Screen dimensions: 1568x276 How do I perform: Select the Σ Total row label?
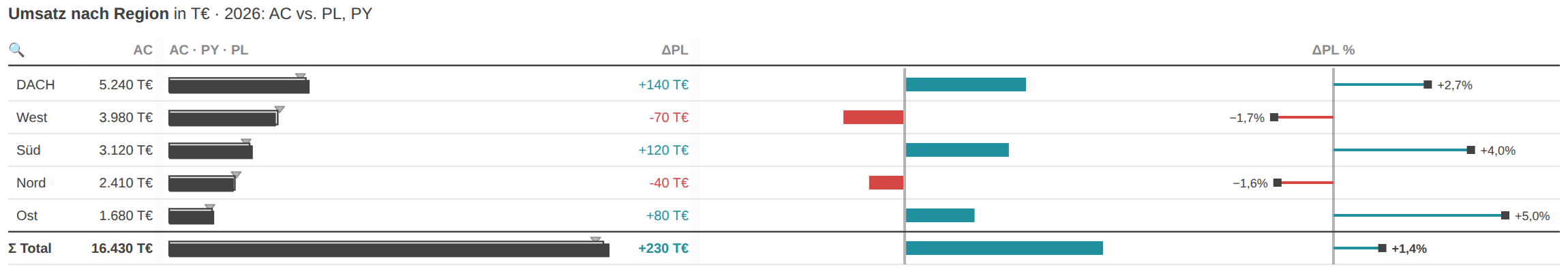[x=30, y=248]
